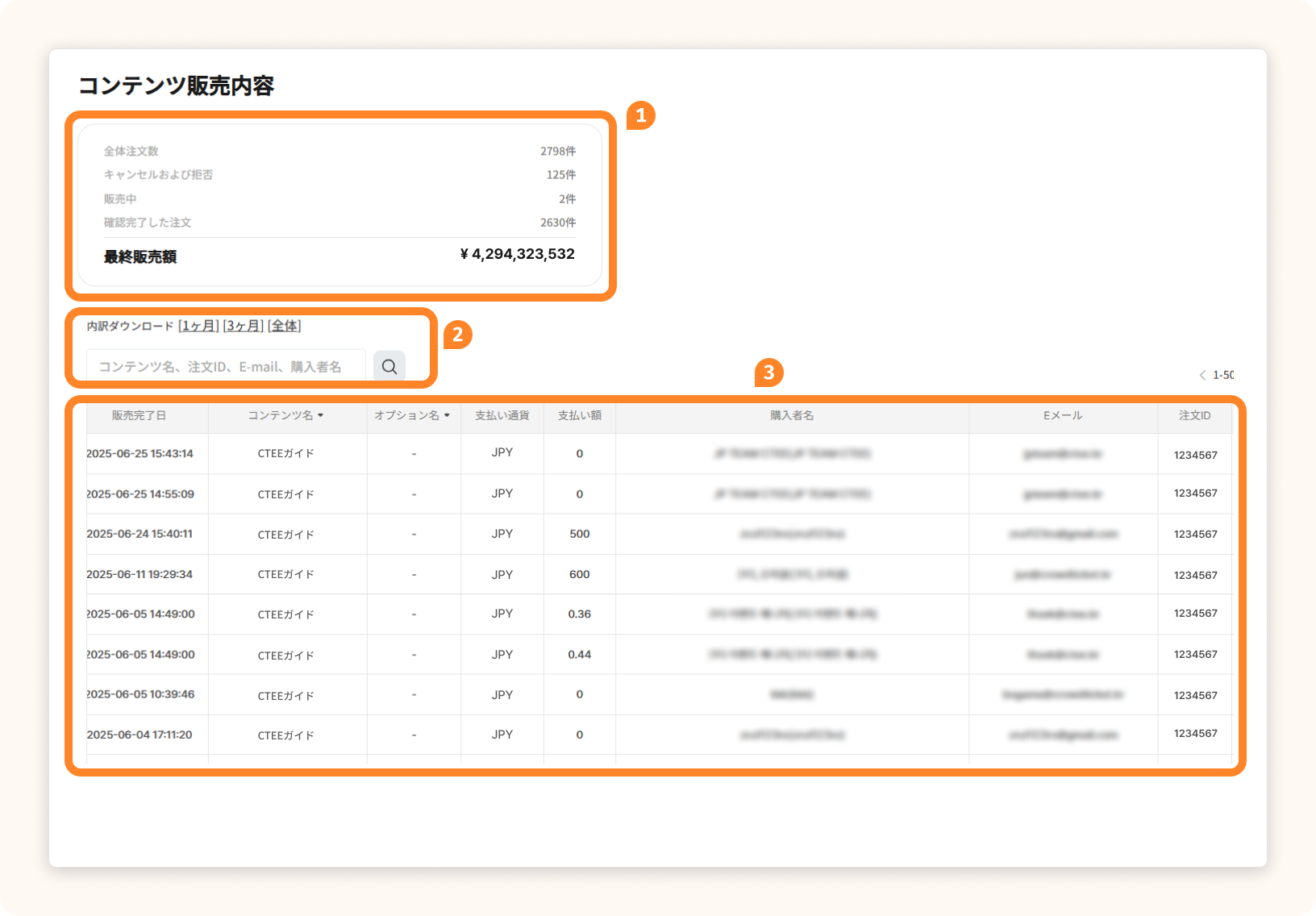This screenshot has width=1316, height=916.
Task: Click the 購入者名 column header
Action: coord(791,415)
